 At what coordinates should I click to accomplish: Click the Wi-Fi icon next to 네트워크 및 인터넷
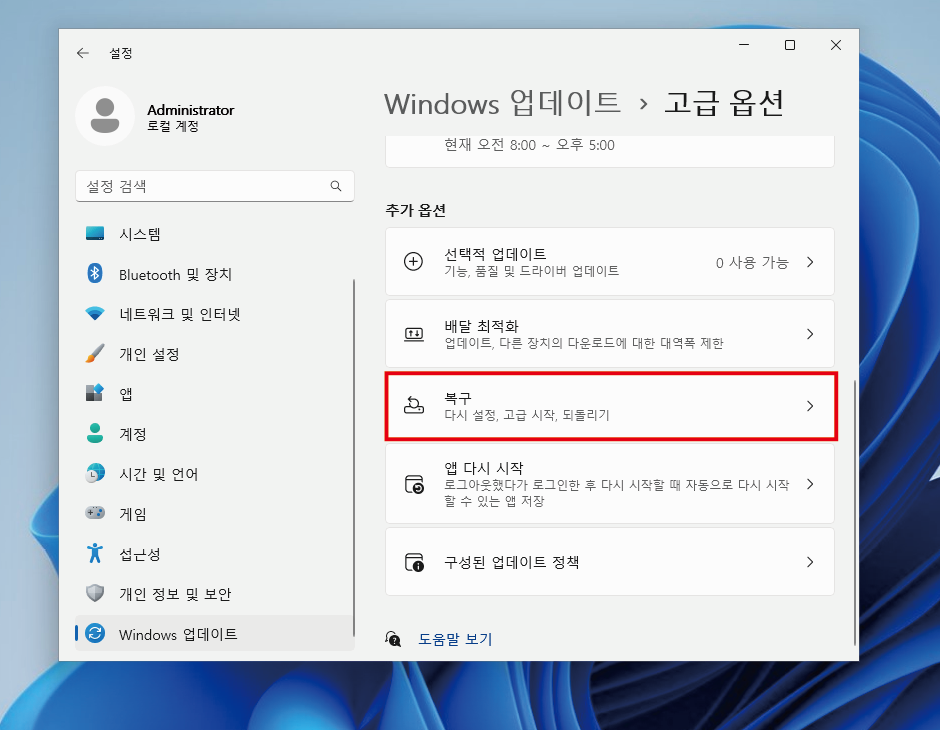click(95, 313)
